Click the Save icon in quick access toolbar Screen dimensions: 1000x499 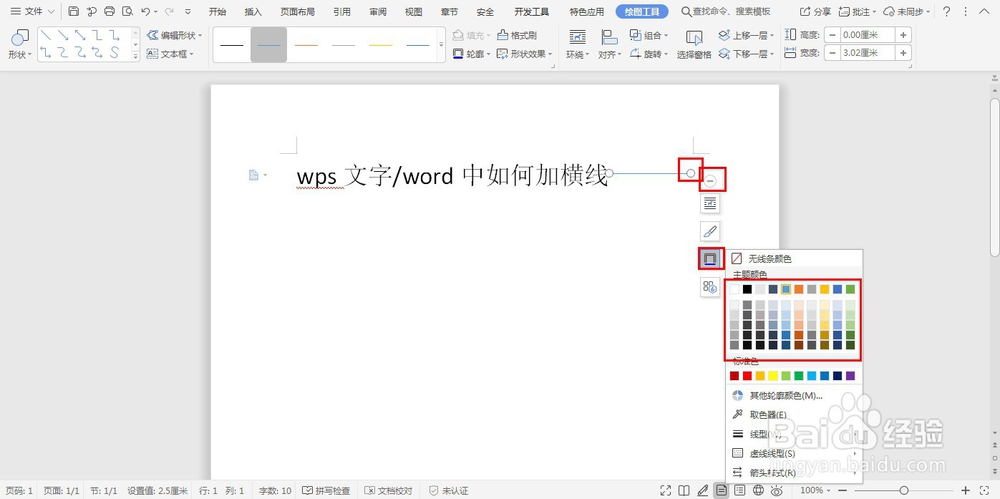[73, 11]
